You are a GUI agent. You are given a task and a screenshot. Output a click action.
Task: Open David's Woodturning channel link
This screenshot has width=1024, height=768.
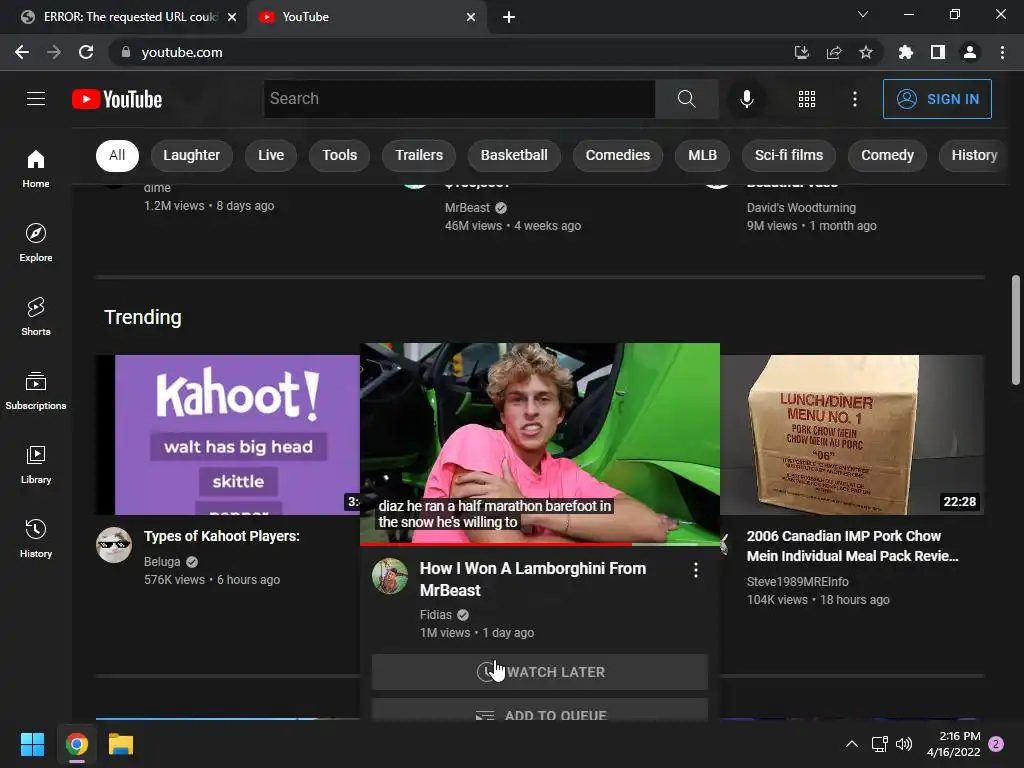pyautogui.click(x=801, y=208)
